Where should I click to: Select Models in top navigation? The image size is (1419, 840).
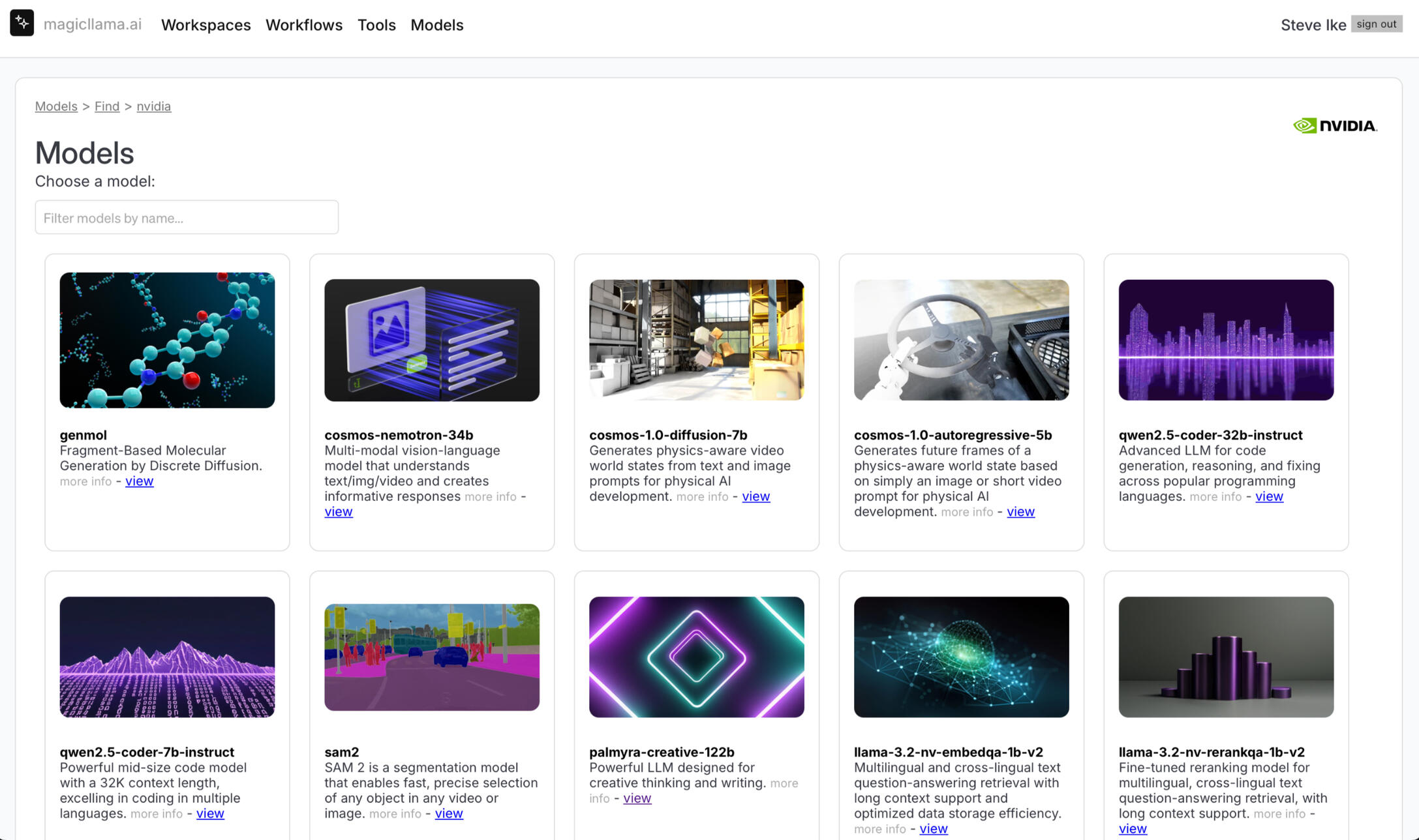click(x=436, y=25)
